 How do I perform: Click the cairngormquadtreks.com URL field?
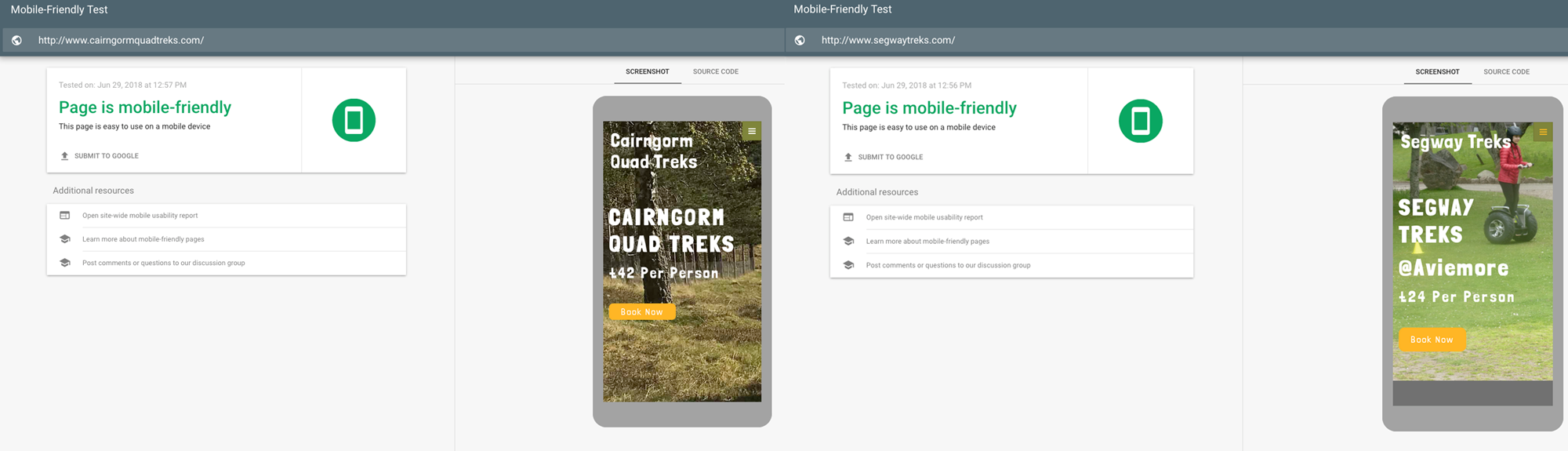tap(392, 40)
